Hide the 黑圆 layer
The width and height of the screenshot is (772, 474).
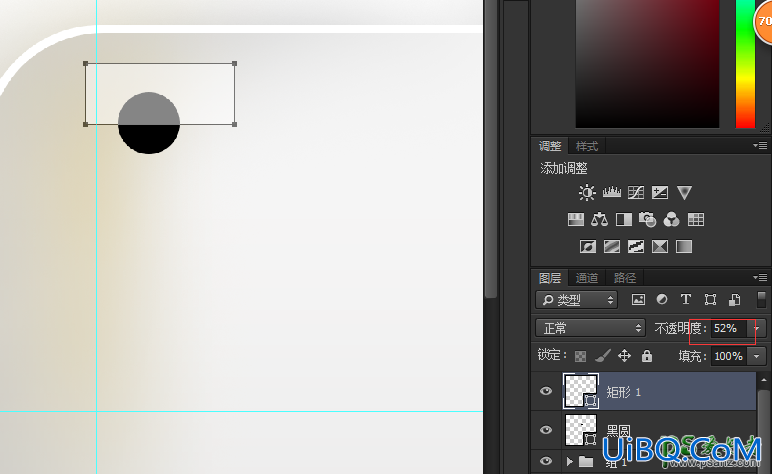(x=546, y=430)
